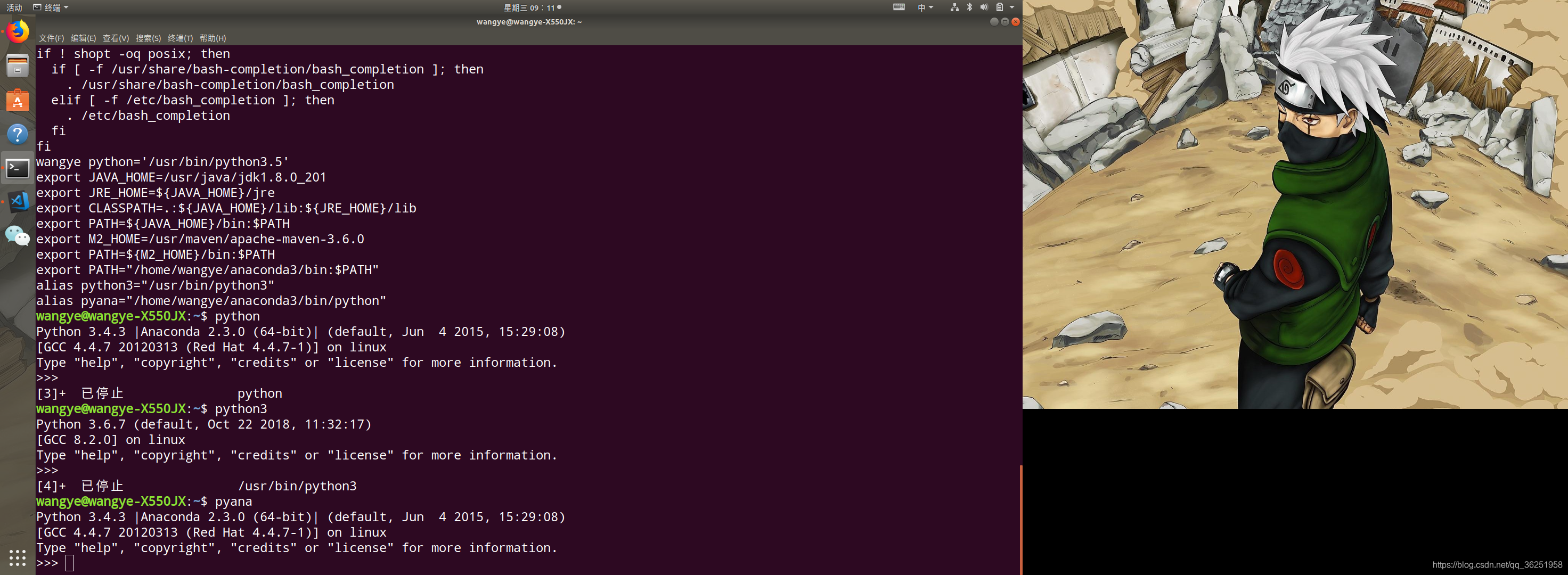Open the Help question-mark icon

point(18,134)
